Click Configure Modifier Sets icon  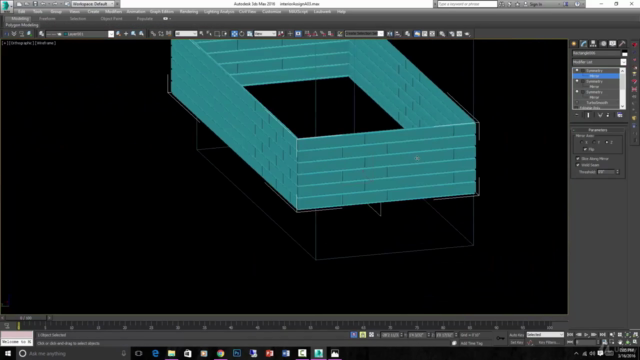(620, 116)
